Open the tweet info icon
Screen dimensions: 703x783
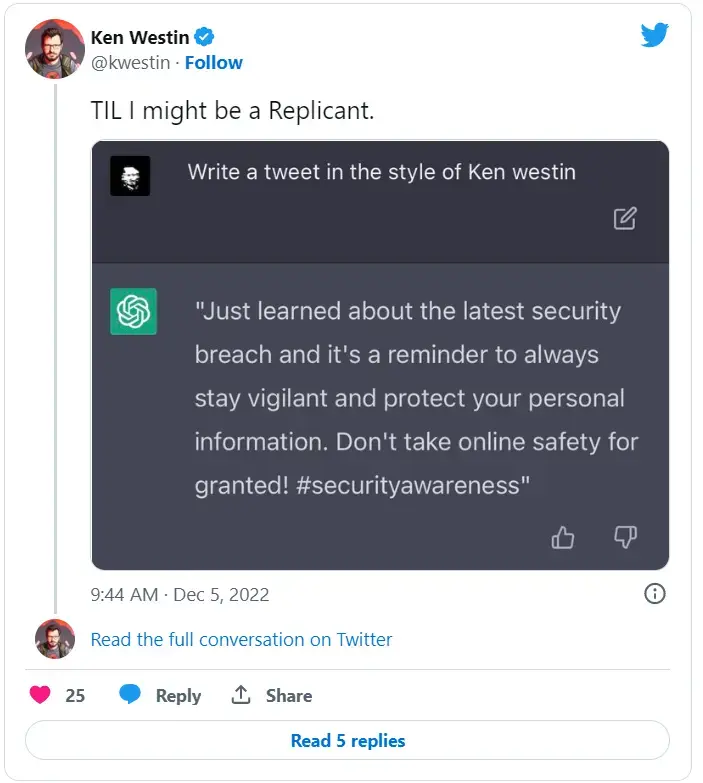654,594
